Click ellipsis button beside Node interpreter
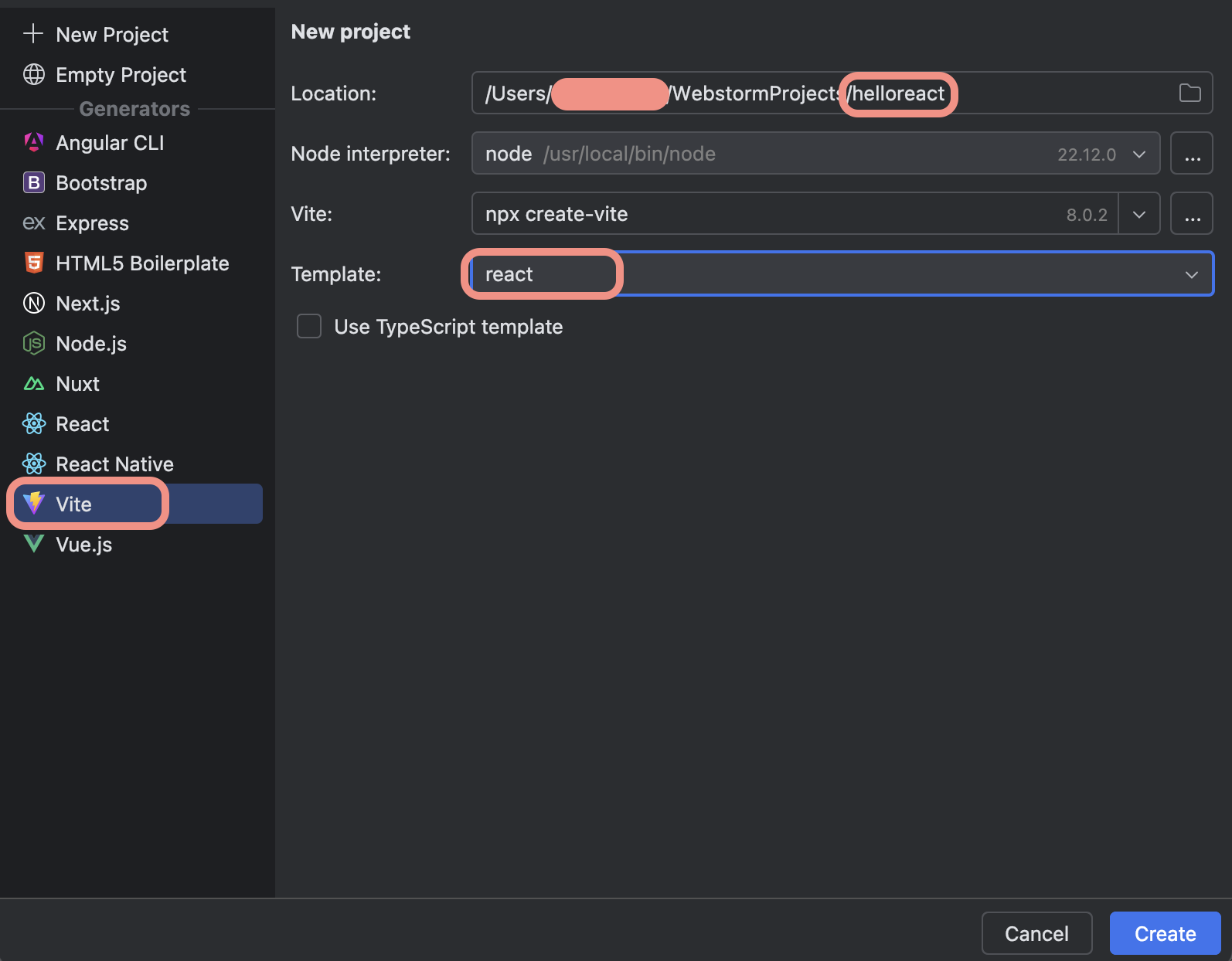This screenshot has width=1232, height=961. coord(1192,154)
